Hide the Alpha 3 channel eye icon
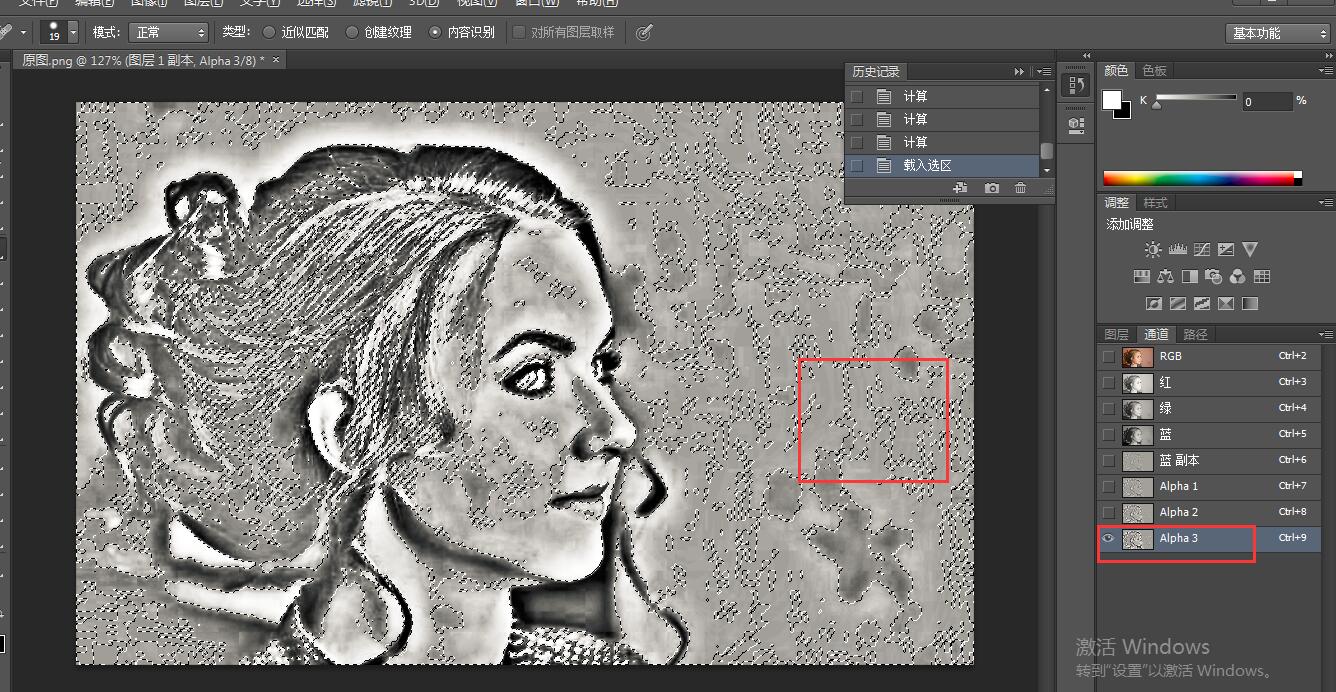This screenshot has width=1336, height=692. click(1108, 538)
